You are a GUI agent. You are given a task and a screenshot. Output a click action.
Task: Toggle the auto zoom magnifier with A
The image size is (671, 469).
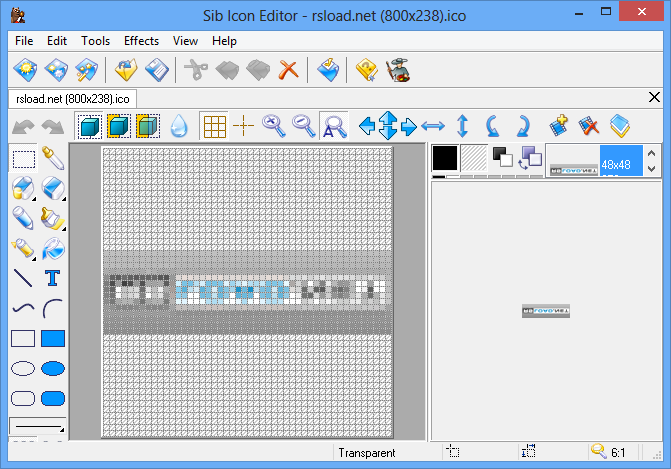tap(334, 126)
